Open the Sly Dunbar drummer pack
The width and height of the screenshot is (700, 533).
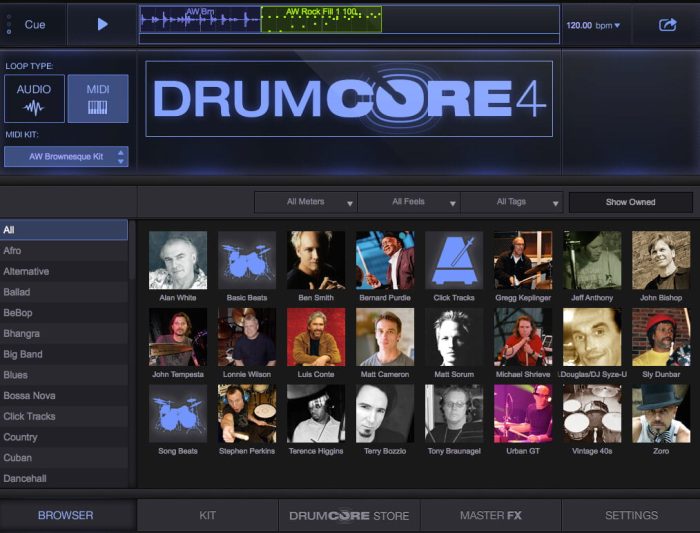click(661, 337)
